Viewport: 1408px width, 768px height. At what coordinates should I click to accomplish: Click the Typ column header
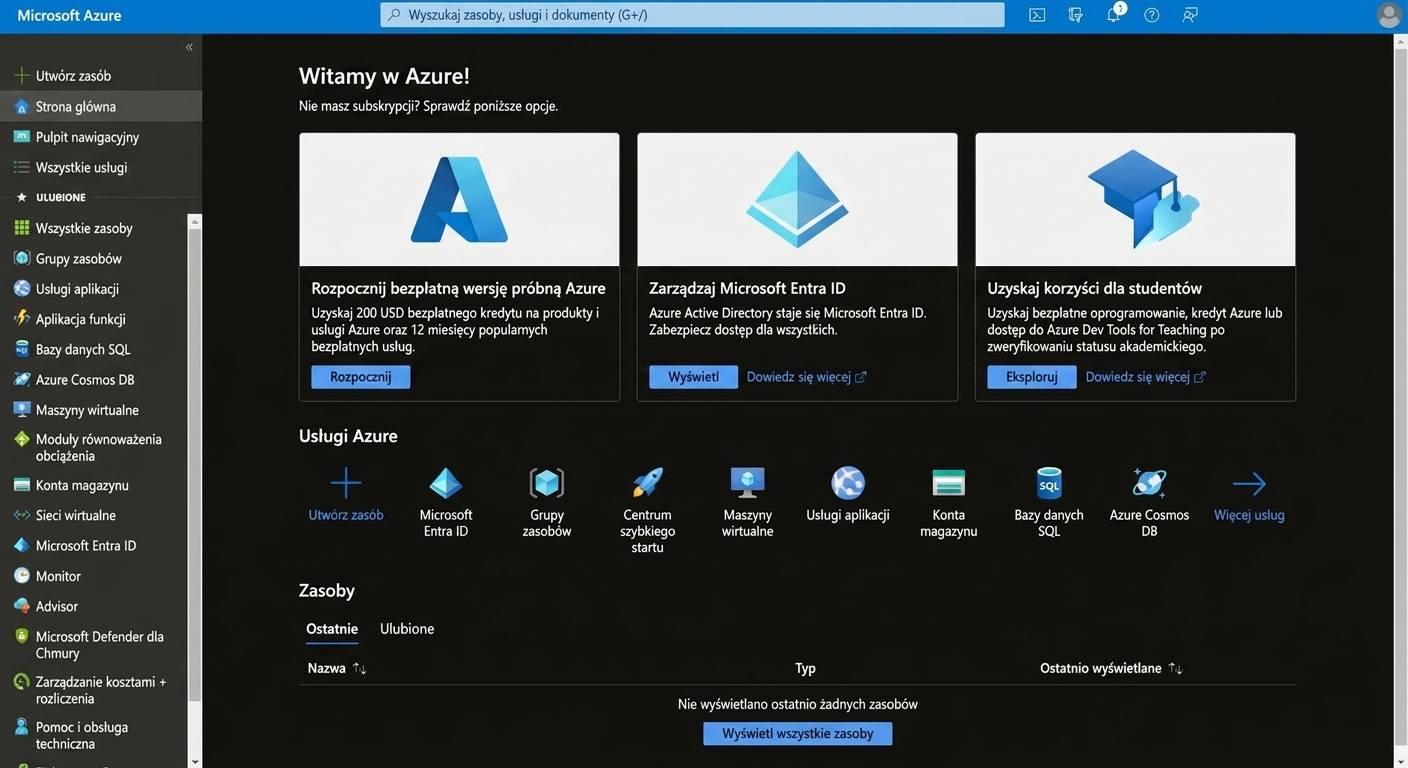click(x=805, y=668)
